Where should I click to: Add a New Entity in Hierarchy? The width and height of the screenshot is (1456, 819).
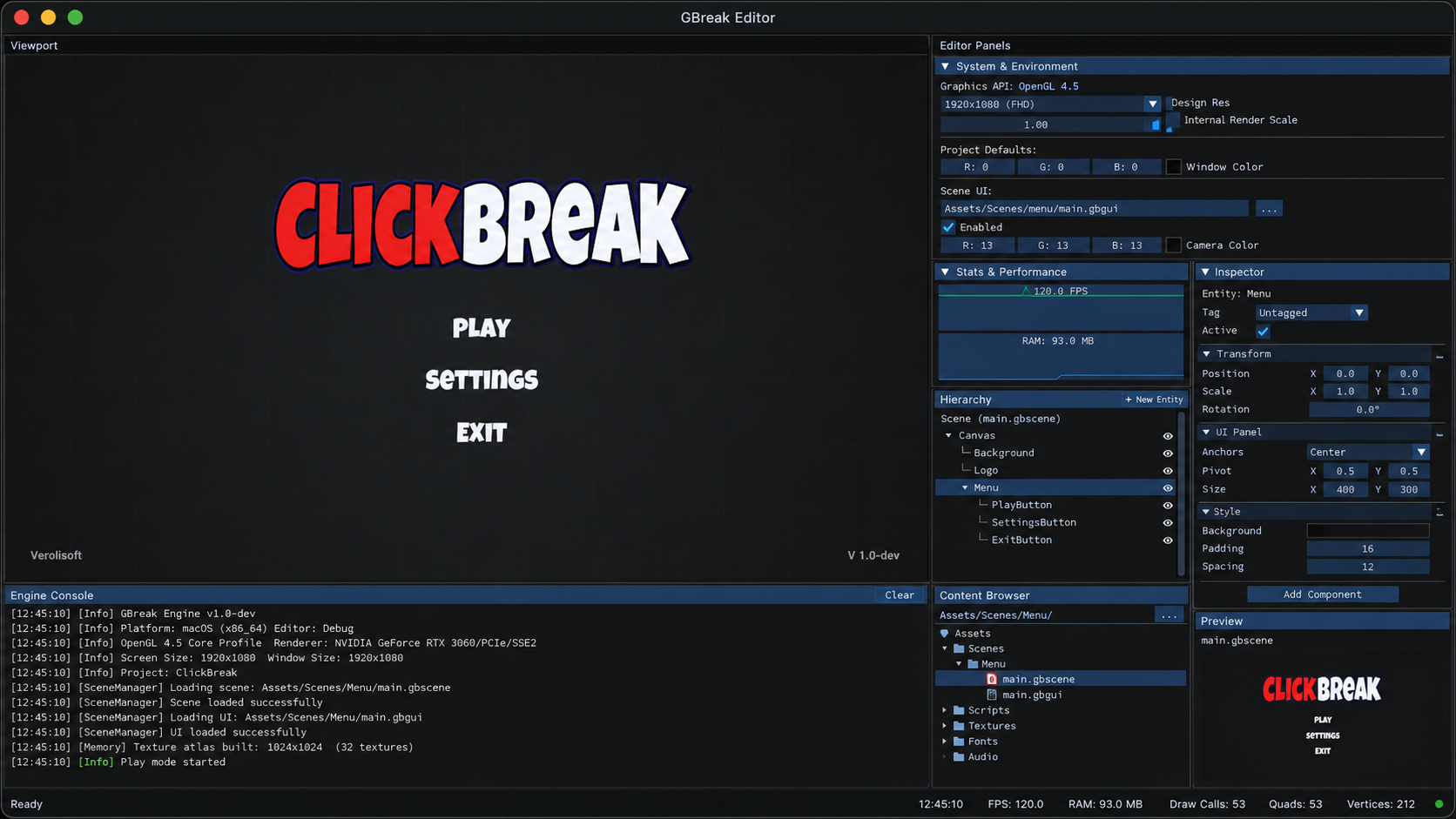(1154, 399)
